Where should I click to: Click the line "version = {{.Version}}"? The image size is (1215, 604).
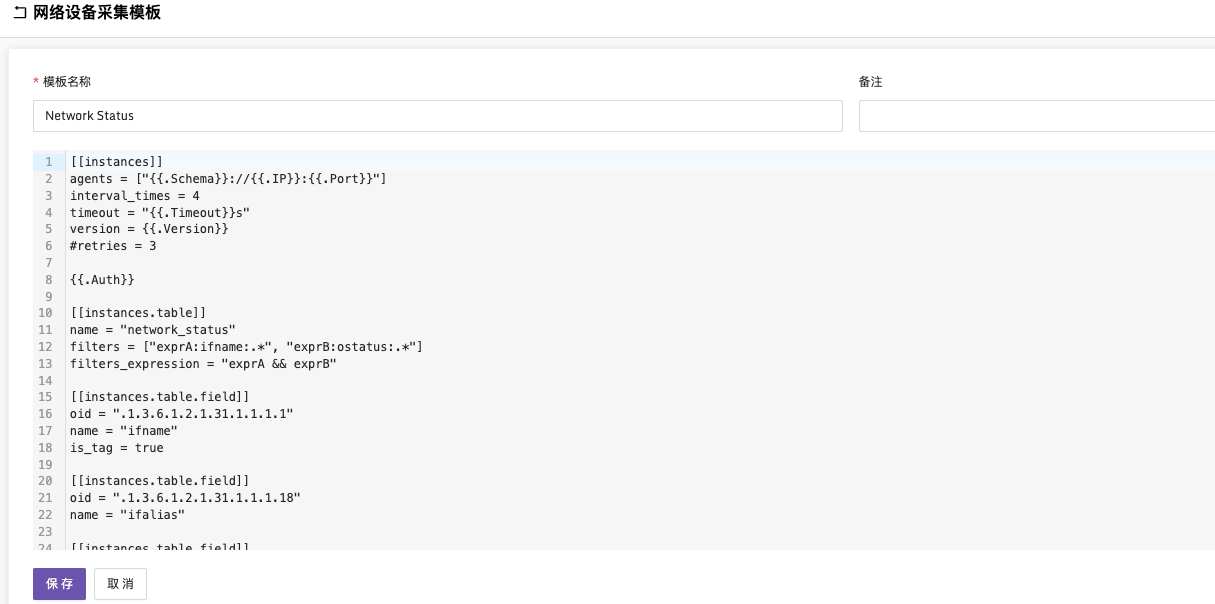pos(149,229)
